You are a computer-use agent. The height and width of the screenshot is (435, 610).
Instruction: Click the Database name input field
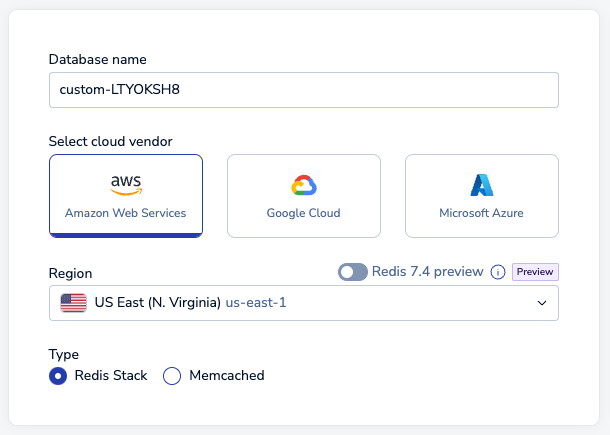tap(304, 90)
